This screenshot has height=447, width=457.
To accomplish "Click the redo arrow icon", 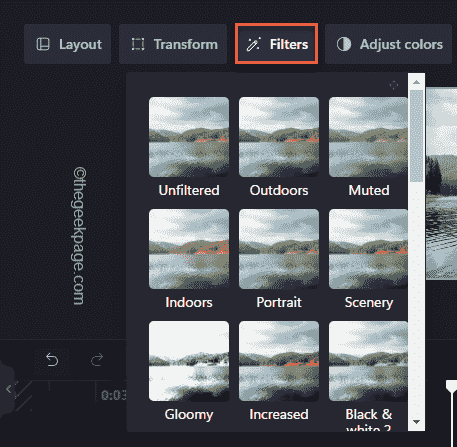I will pyautogui.click(x=97, y=360).
